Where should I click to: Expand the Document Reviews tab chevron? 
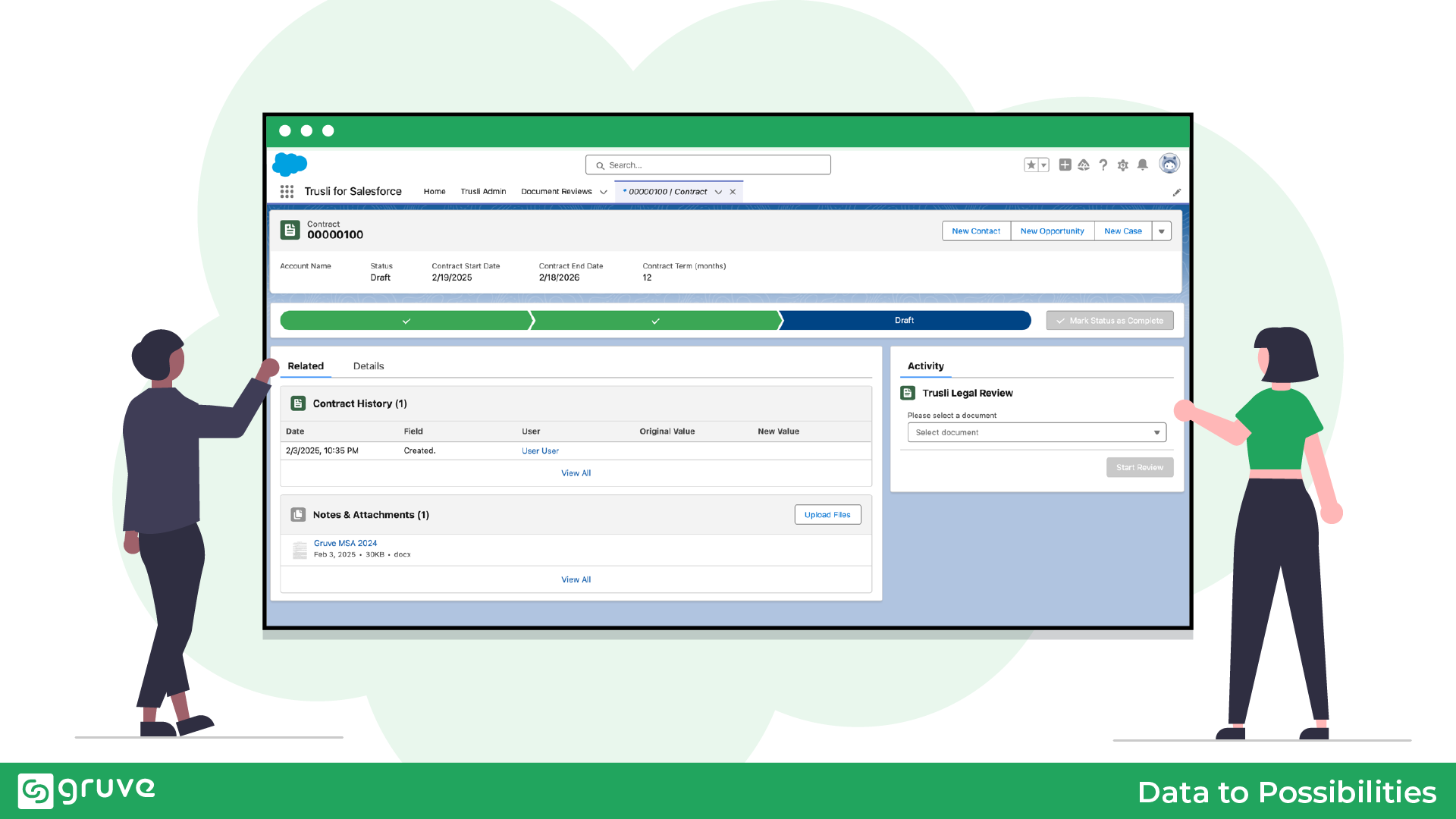(604, 192)
